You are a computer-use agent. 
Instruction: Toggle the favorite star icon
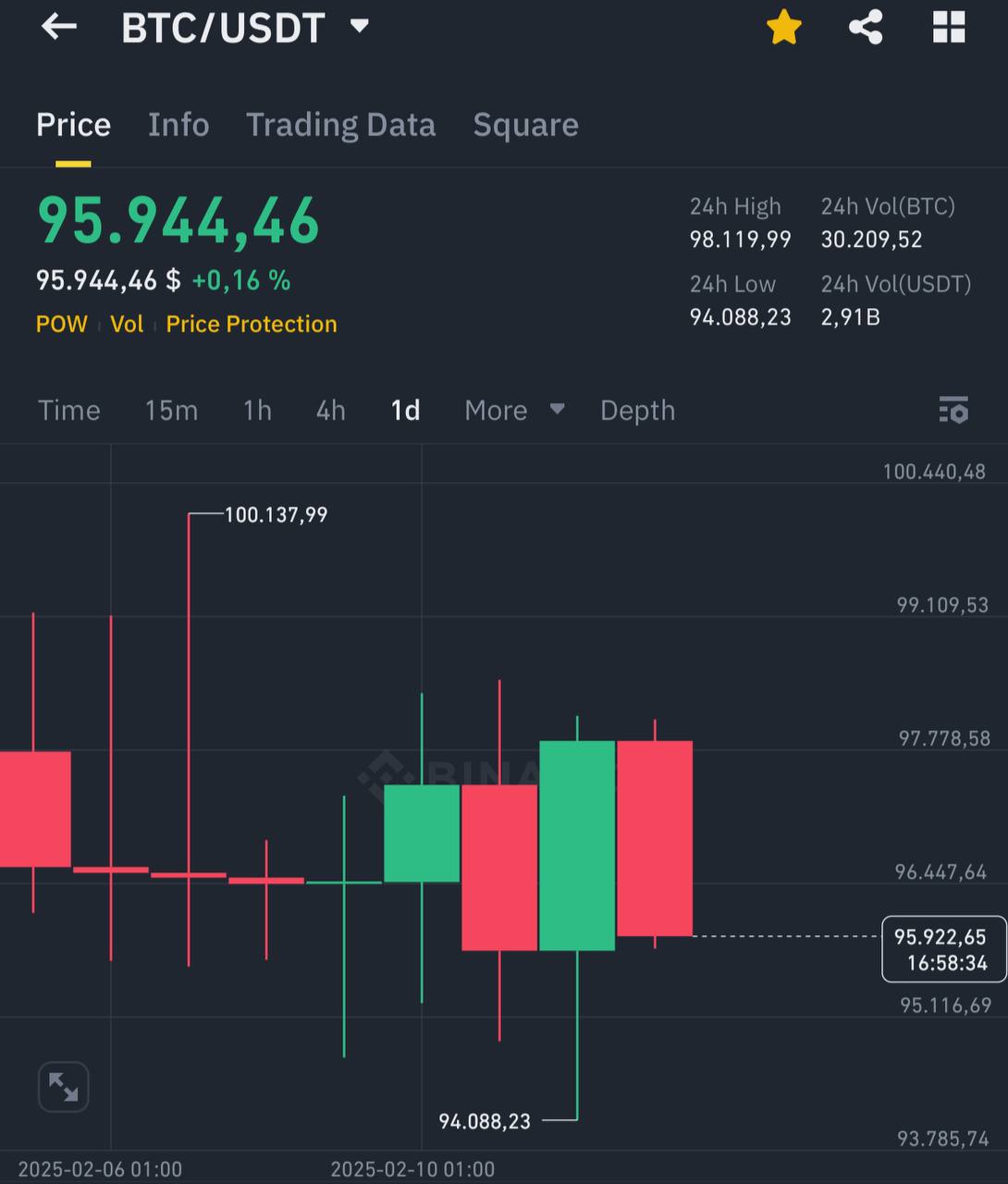tap(784, 27)
